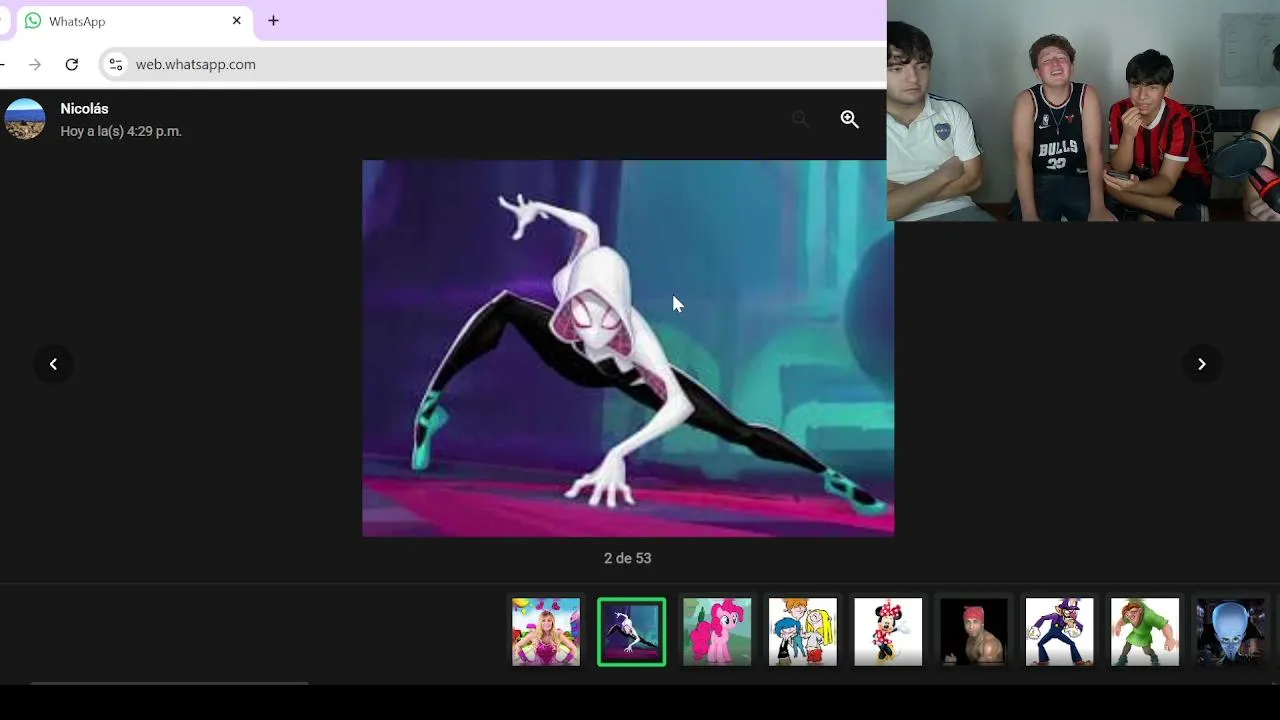Go to the next image arrow
Viewport: 1280px width, 720px height.
1202,364
